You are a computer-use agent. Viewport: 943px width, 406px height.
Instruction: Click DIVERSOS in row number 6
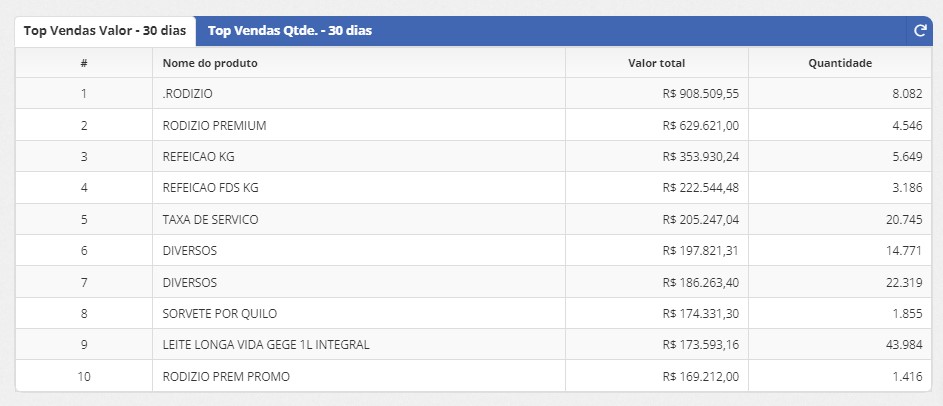[x=189, y=251]
